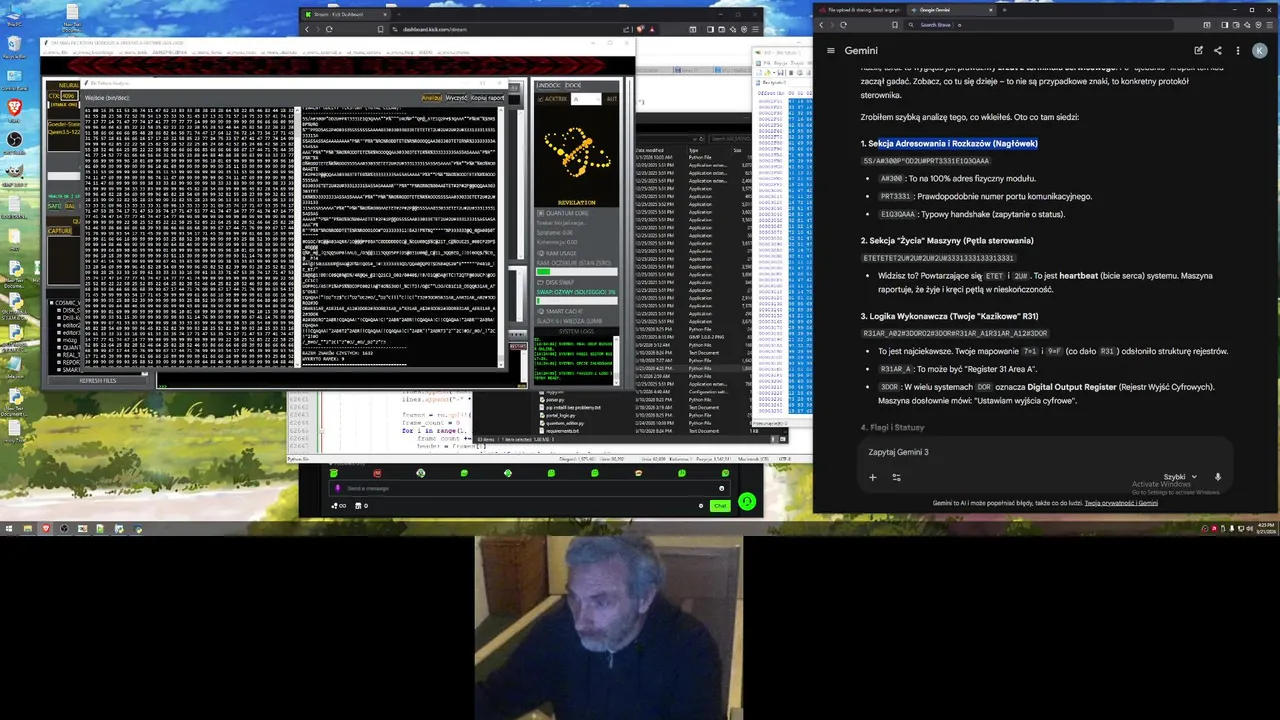Open the Twoja prywatność i Gemini link

point(1121,503)
